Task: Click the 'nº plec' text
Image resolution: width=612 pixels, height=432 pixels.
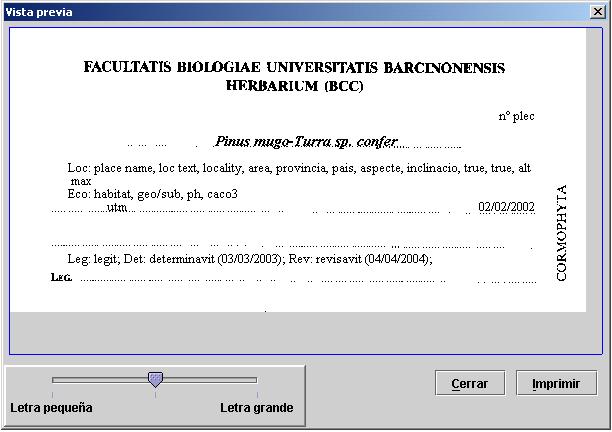Action: click(x=516, y=116)
